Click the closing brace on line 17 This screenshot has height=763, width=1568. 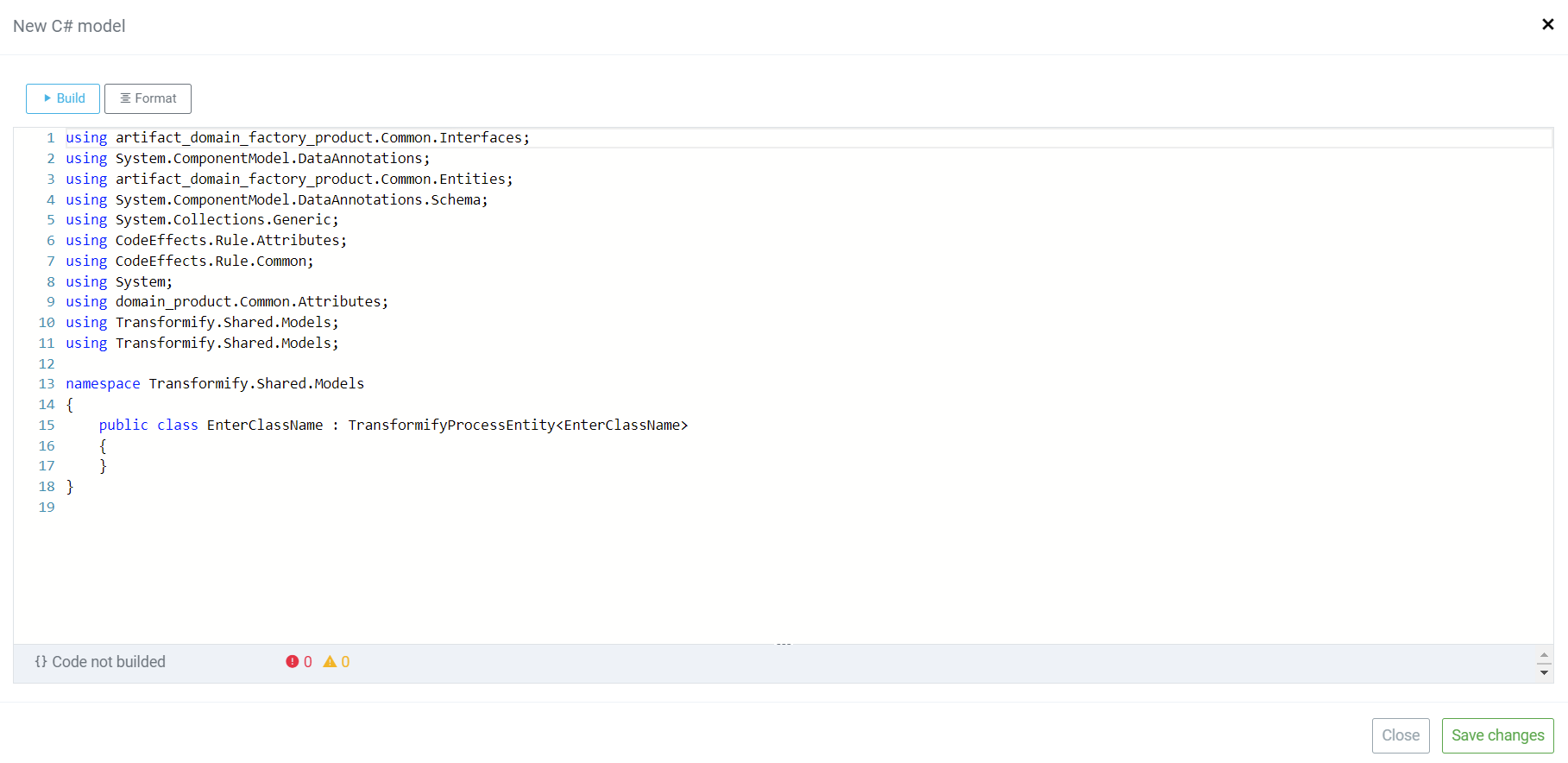pos(103,466)
